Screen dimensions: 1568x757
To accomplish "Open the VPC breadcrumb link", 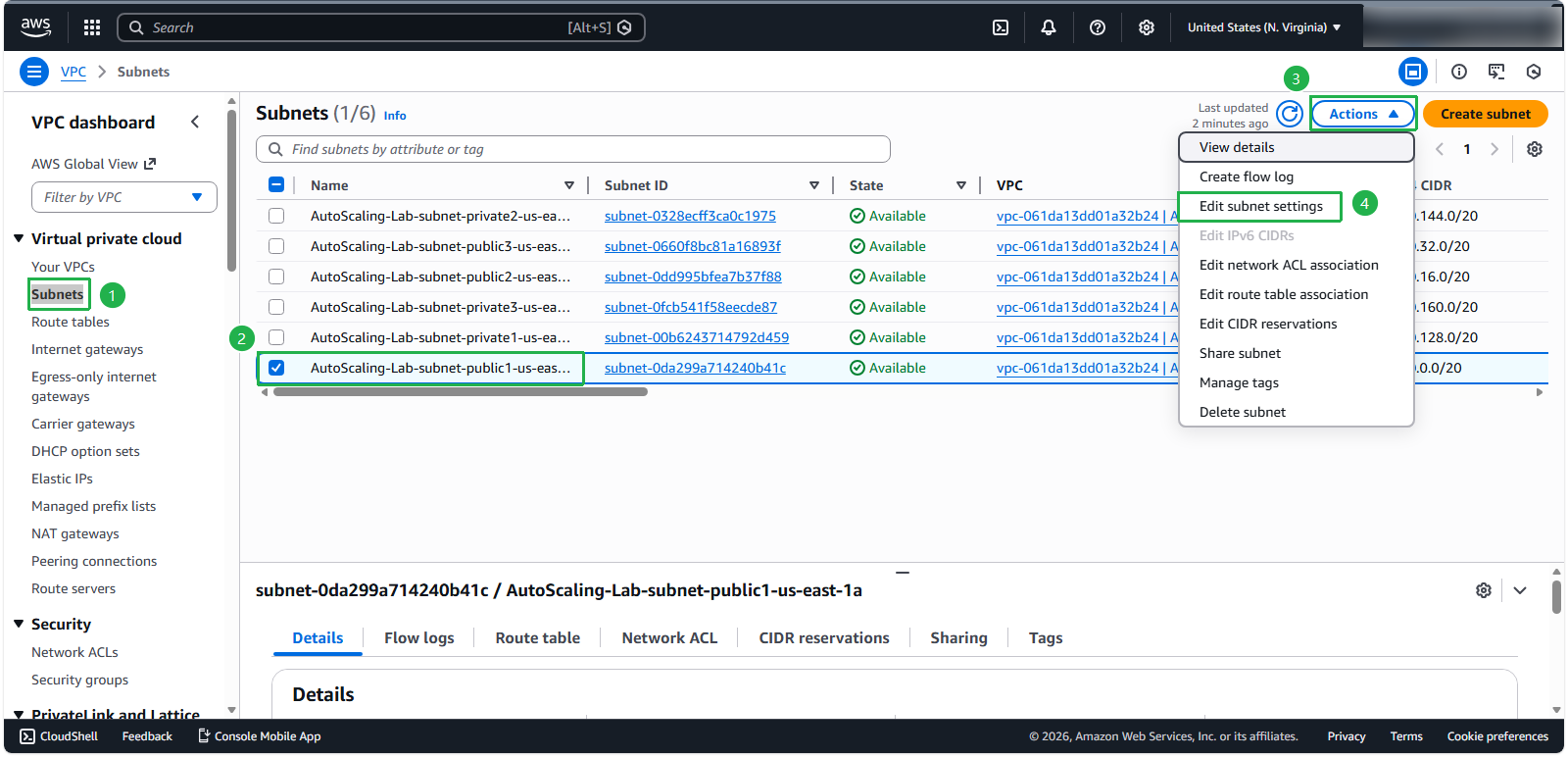I will [x=73, y=72].
